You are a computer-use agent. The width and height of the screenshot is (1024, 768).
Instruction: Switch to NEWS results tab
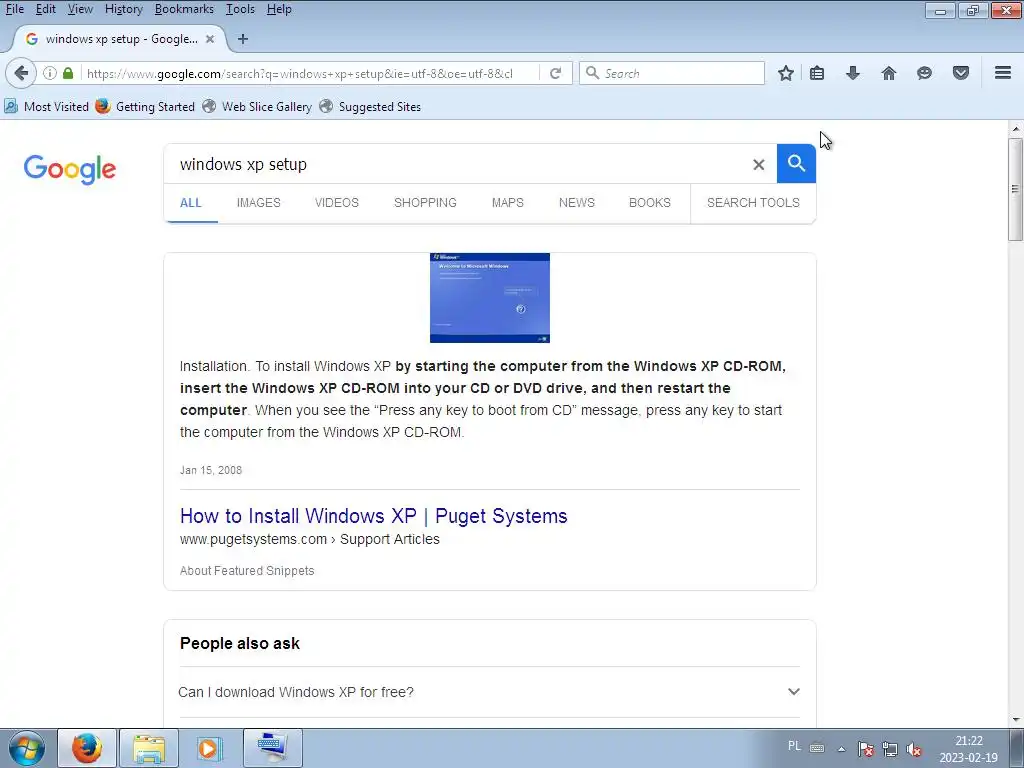(577, 202)
